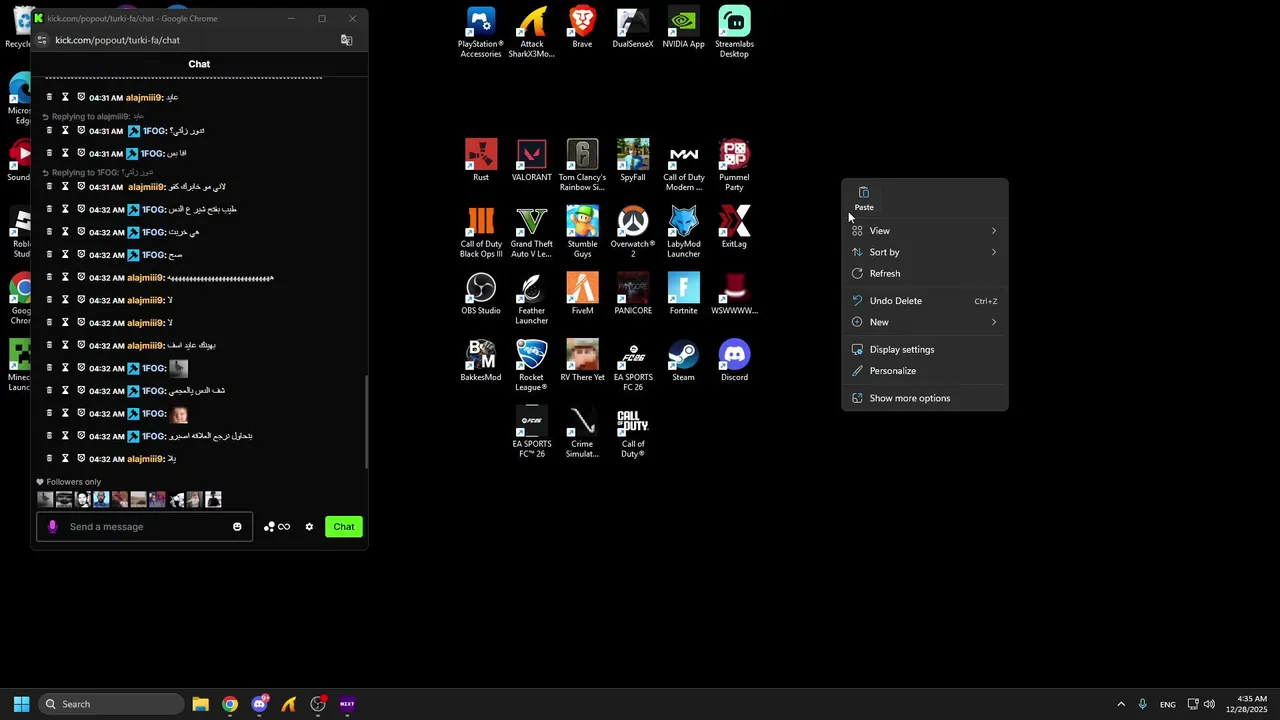Click the translate icon in Chrome address bar

pos(346,40)
